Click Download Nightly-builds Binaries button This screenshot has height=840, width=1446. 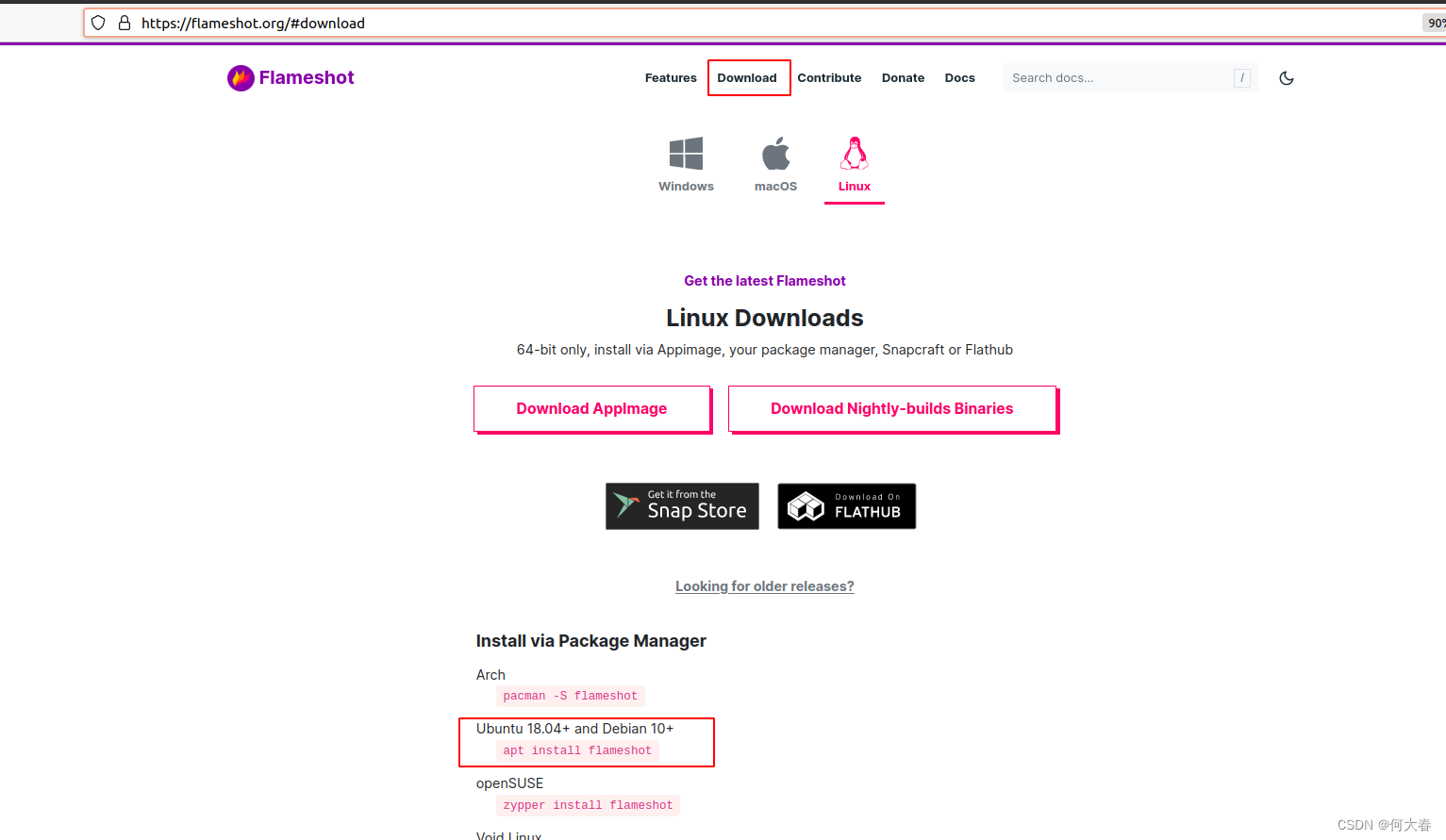[x=892, y=408]
